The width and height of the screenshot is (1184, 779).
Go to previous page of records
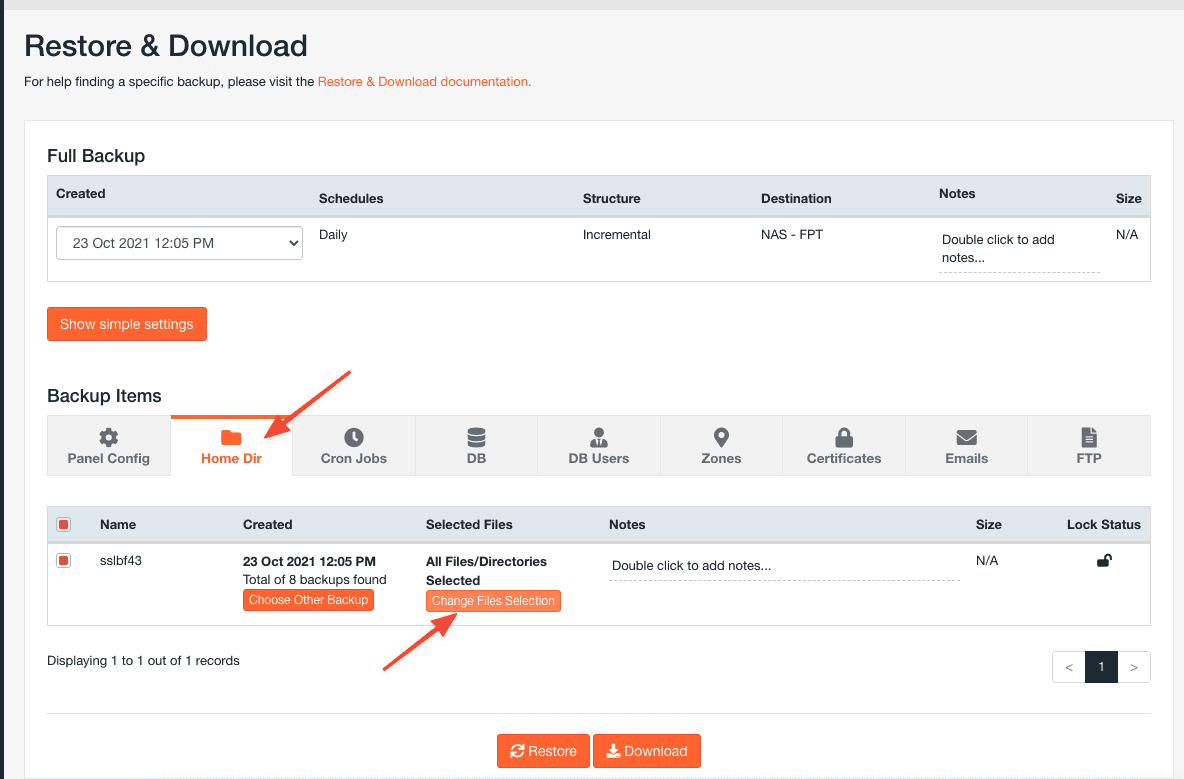1069,667
